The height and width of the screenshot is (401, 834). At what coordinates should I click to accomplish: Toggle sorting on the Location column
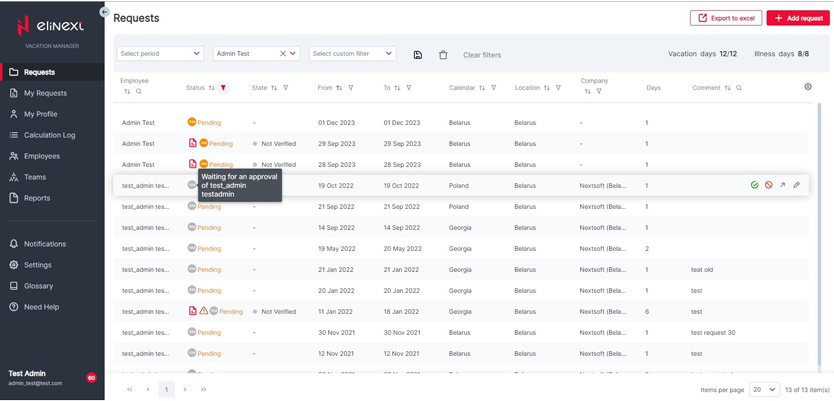coord(547,88)
